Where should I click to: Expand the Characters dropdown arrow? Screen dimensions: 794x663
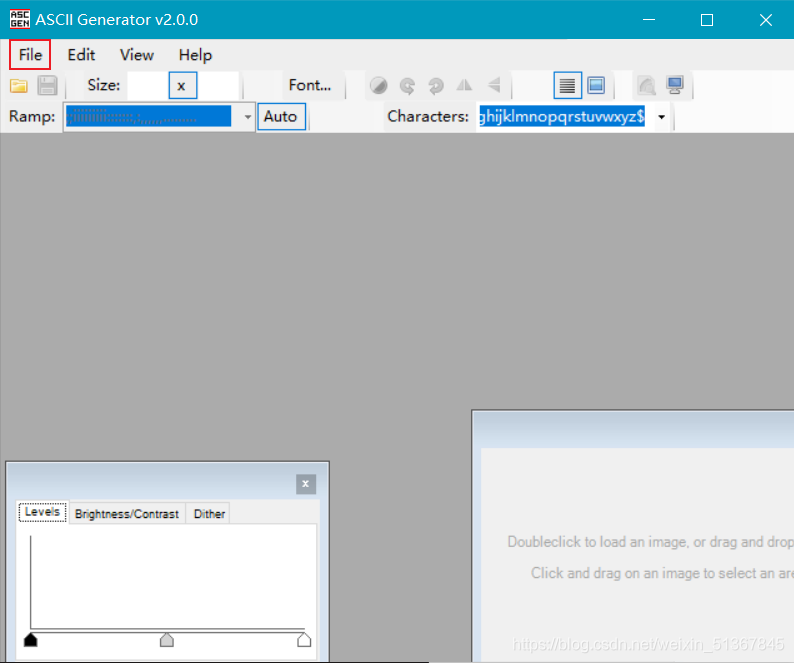(662, 117)
